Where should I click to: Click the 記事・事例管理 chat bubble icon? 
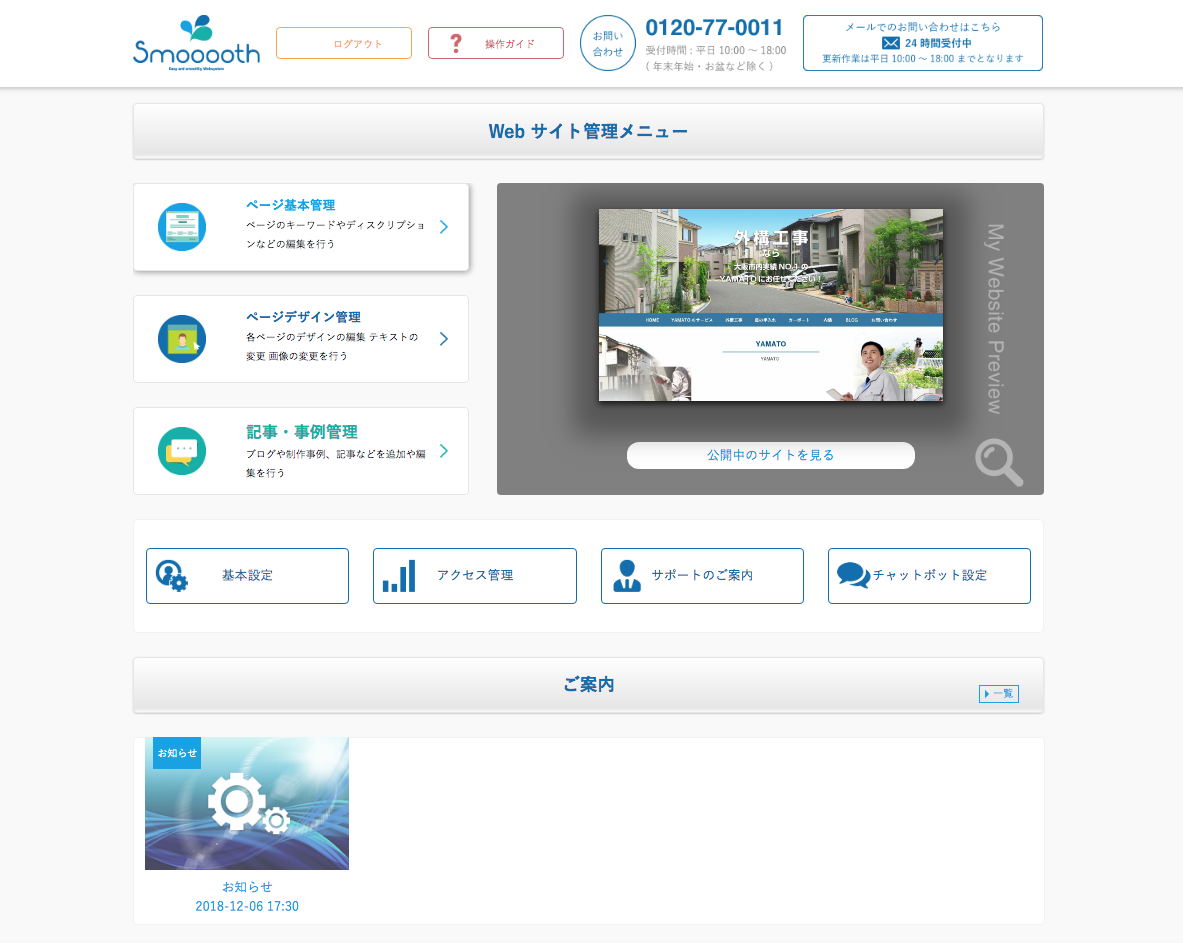tap(182, 451)
